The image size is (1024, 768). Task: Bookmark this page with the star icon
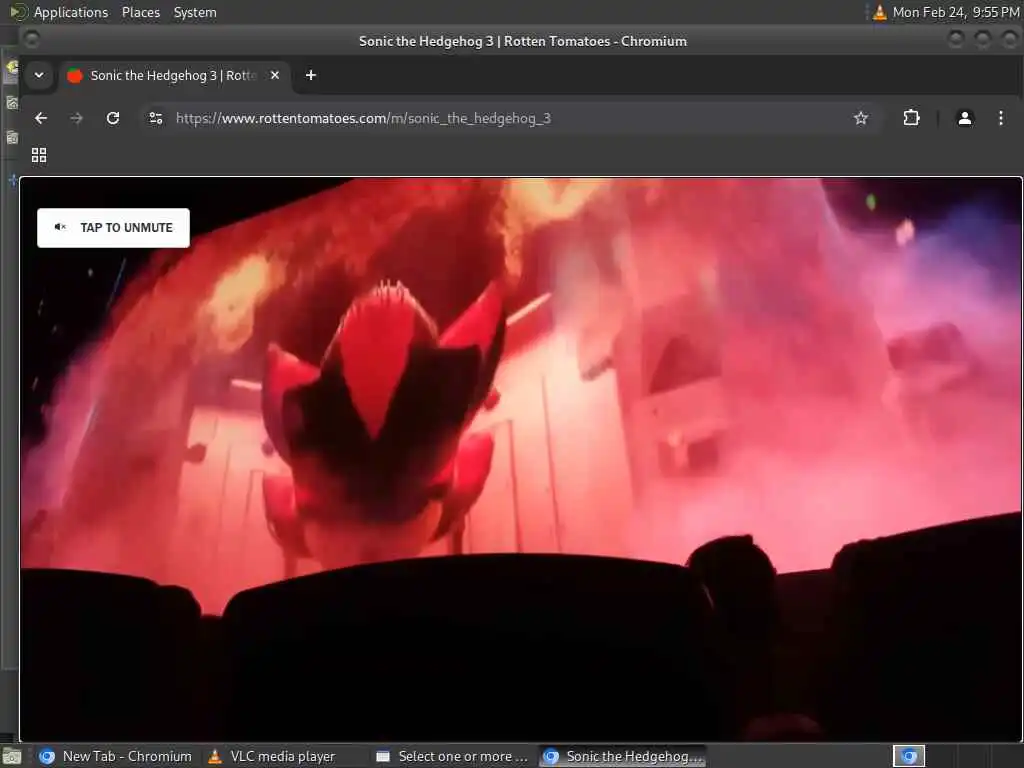pos(861,118)
